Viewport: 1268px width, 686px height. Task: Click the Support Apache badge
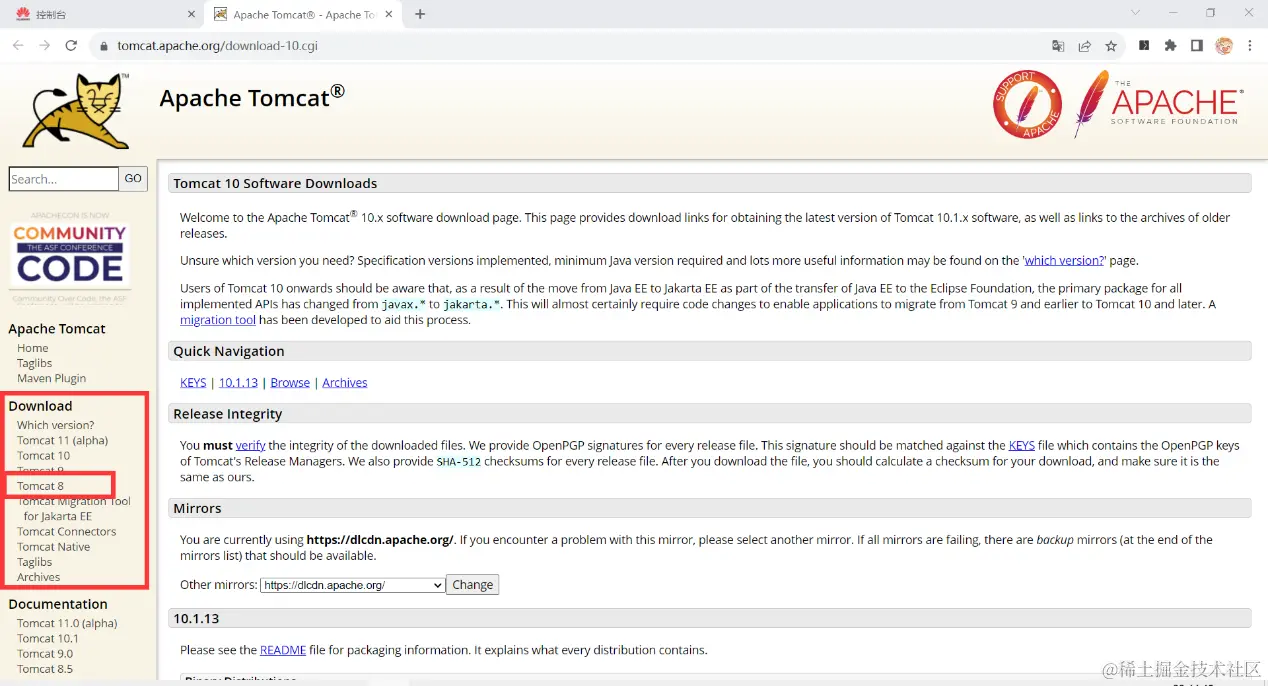[1027, 104]
